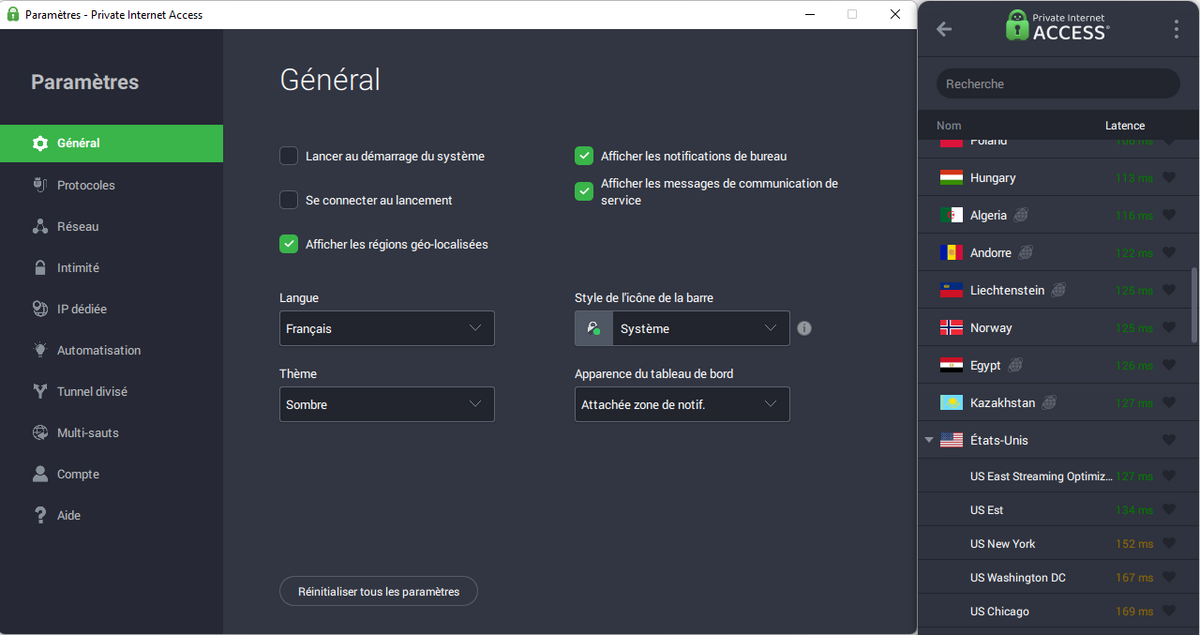Click the IP dédiée globe icon

tap(40, 309)
